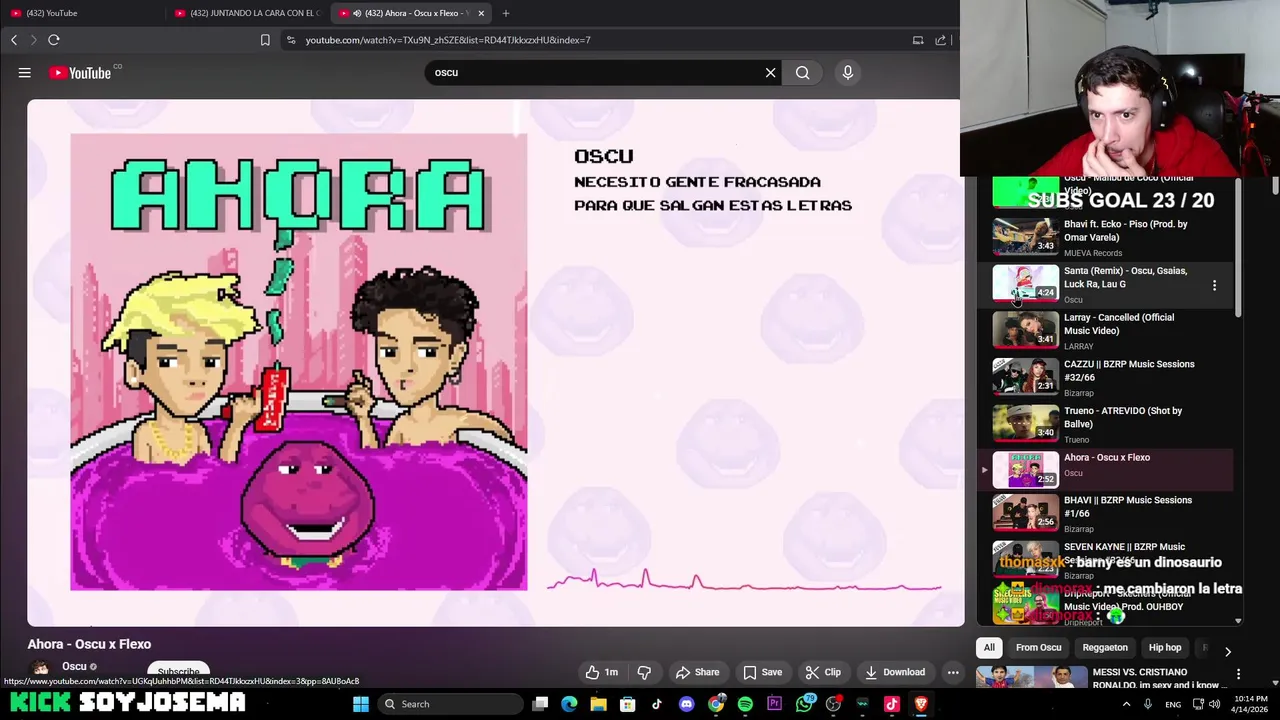Select the Reggaeton filter chip

click(1105, 647)
